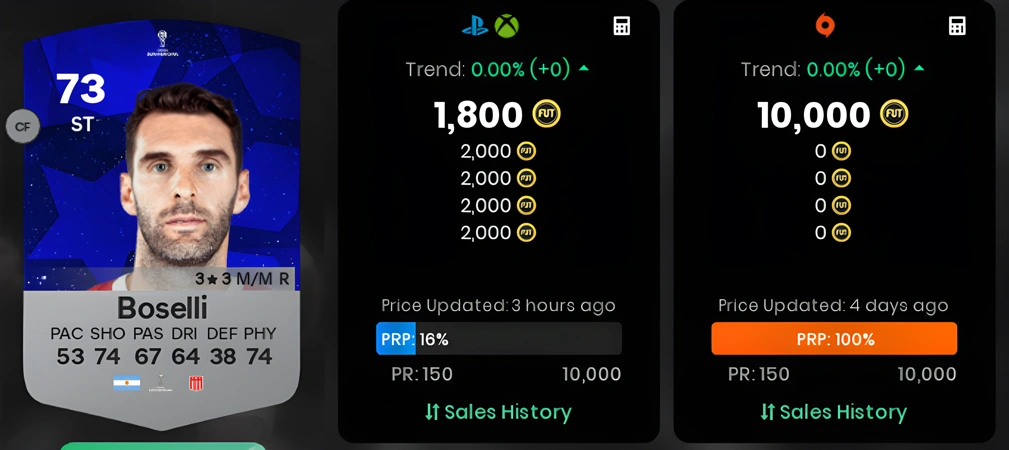
Task: Click the PC PRP 100% orange bar
Action: (x=834, y=339)
